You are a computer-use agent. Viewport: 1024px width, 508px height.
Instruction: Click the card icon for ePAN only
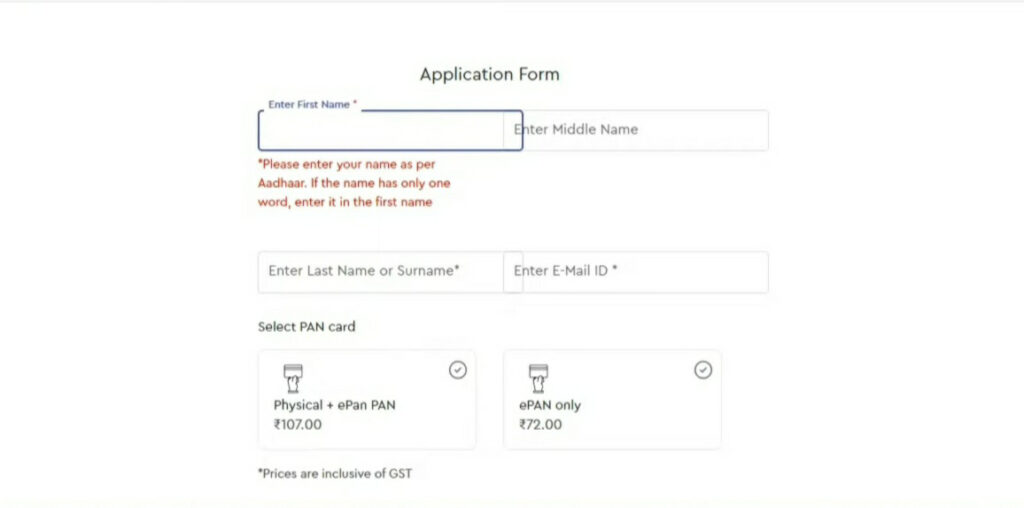[538, 377]
